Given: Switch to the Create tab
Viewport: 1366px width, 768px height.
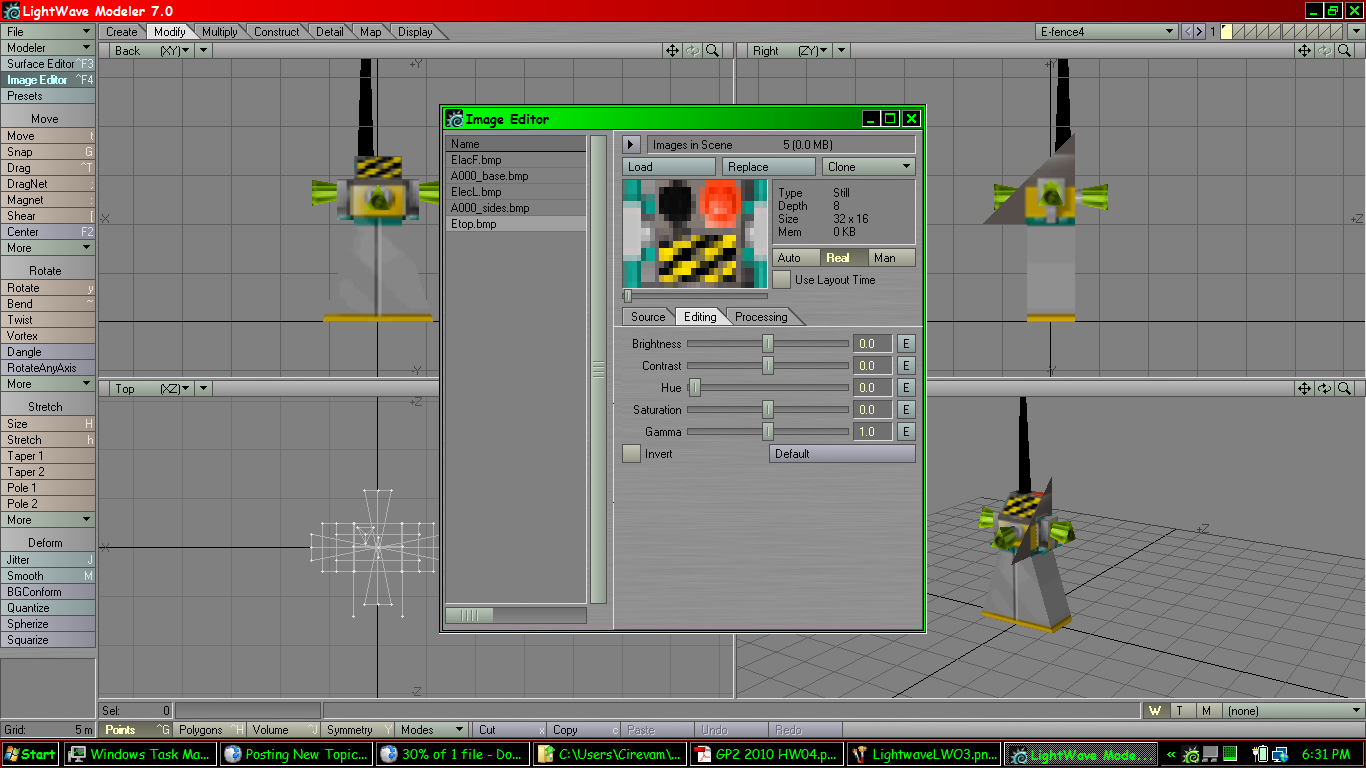Looking at the screenshot, I should tap(122, 32).
